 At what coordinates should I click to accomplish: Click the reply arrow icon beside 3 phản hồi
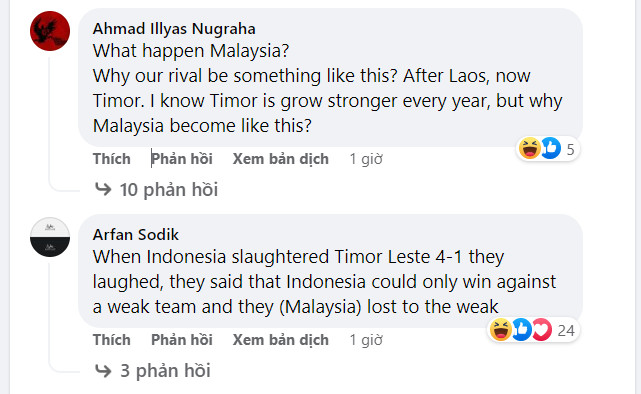coord(103,371)
